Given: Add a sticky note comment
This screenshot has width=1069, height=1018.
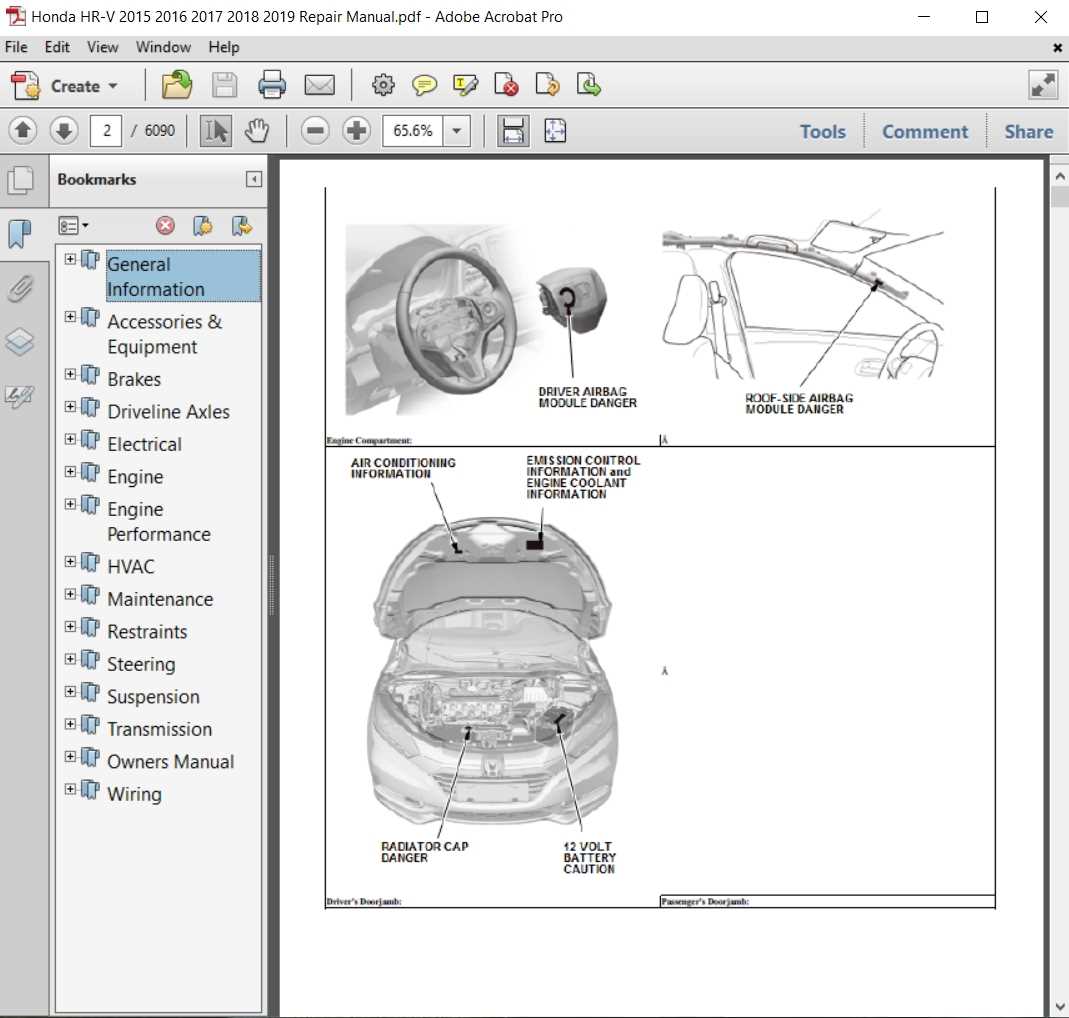Looking at the screenshot, I should pyautogui.click(x=424, y=86).
